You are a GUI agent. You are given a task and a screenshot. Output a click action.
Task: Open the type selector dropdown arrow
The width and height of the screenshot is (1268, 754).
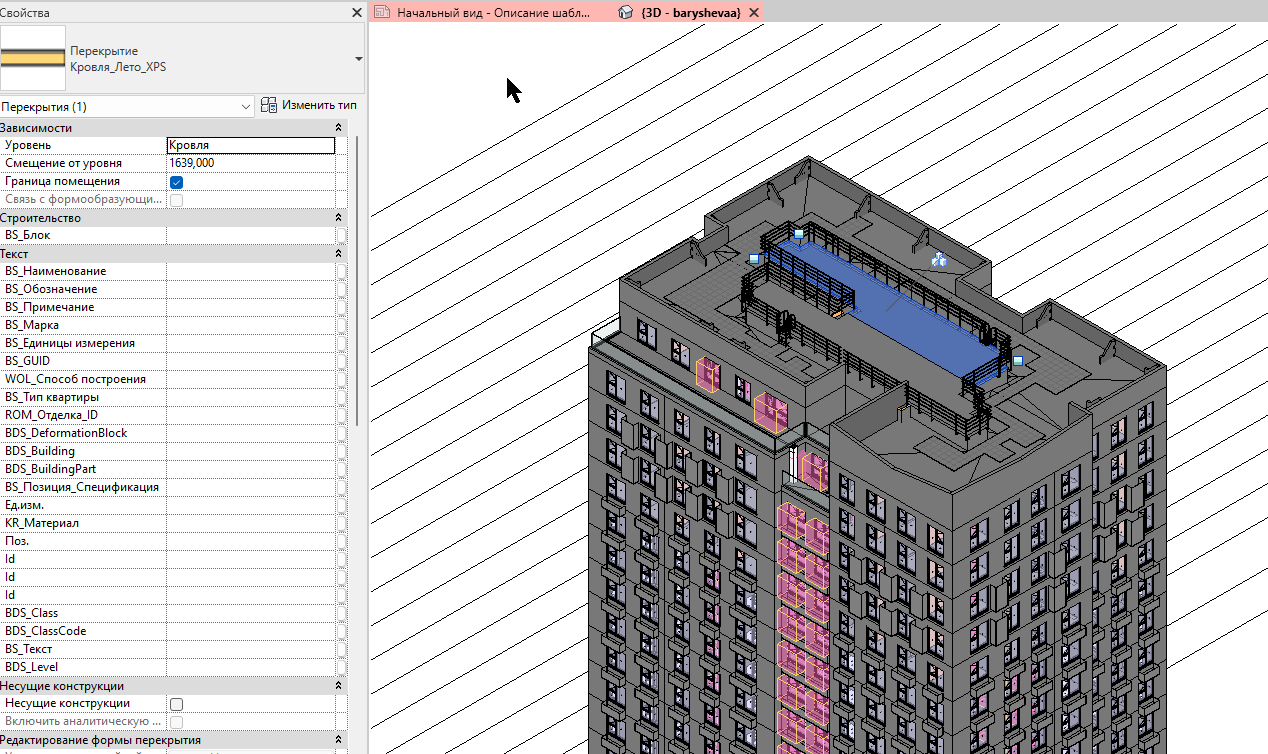tap(358, 59)
